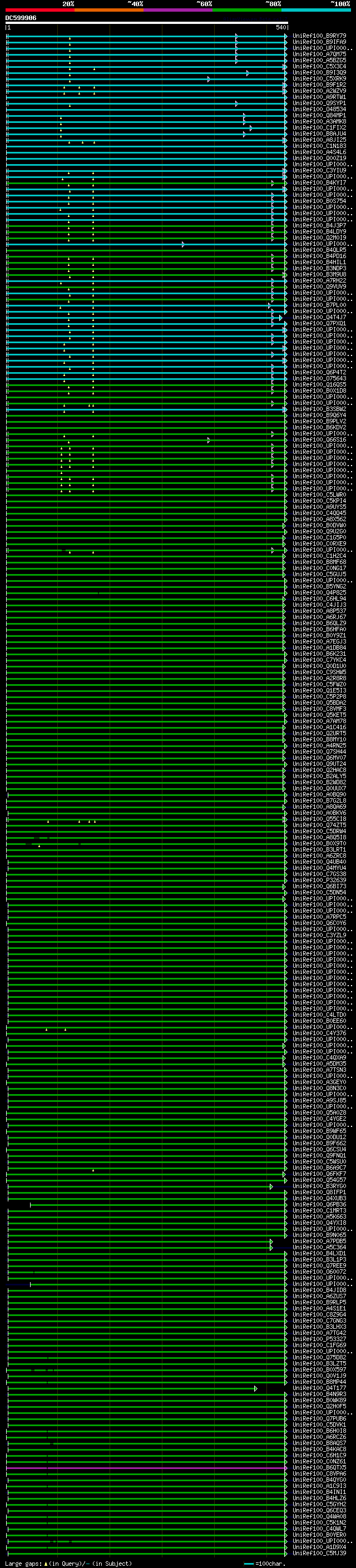356x1568 pixels.
Task: Select the UniRef100_A9UYS5 label
Action: [319, 507]
